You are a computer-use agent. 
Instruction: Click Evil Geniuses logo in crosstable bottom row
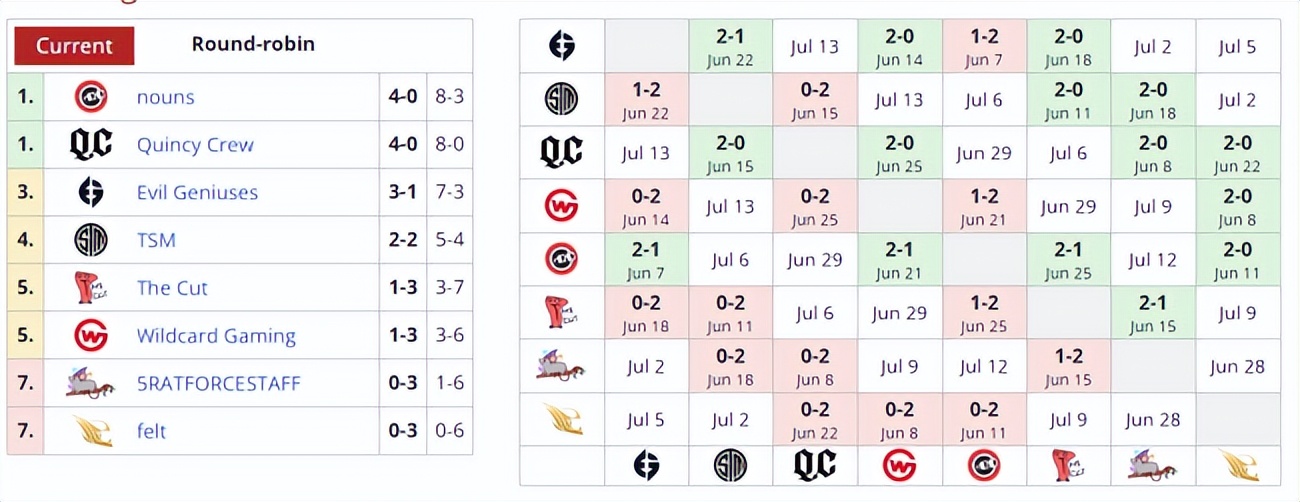645,465
